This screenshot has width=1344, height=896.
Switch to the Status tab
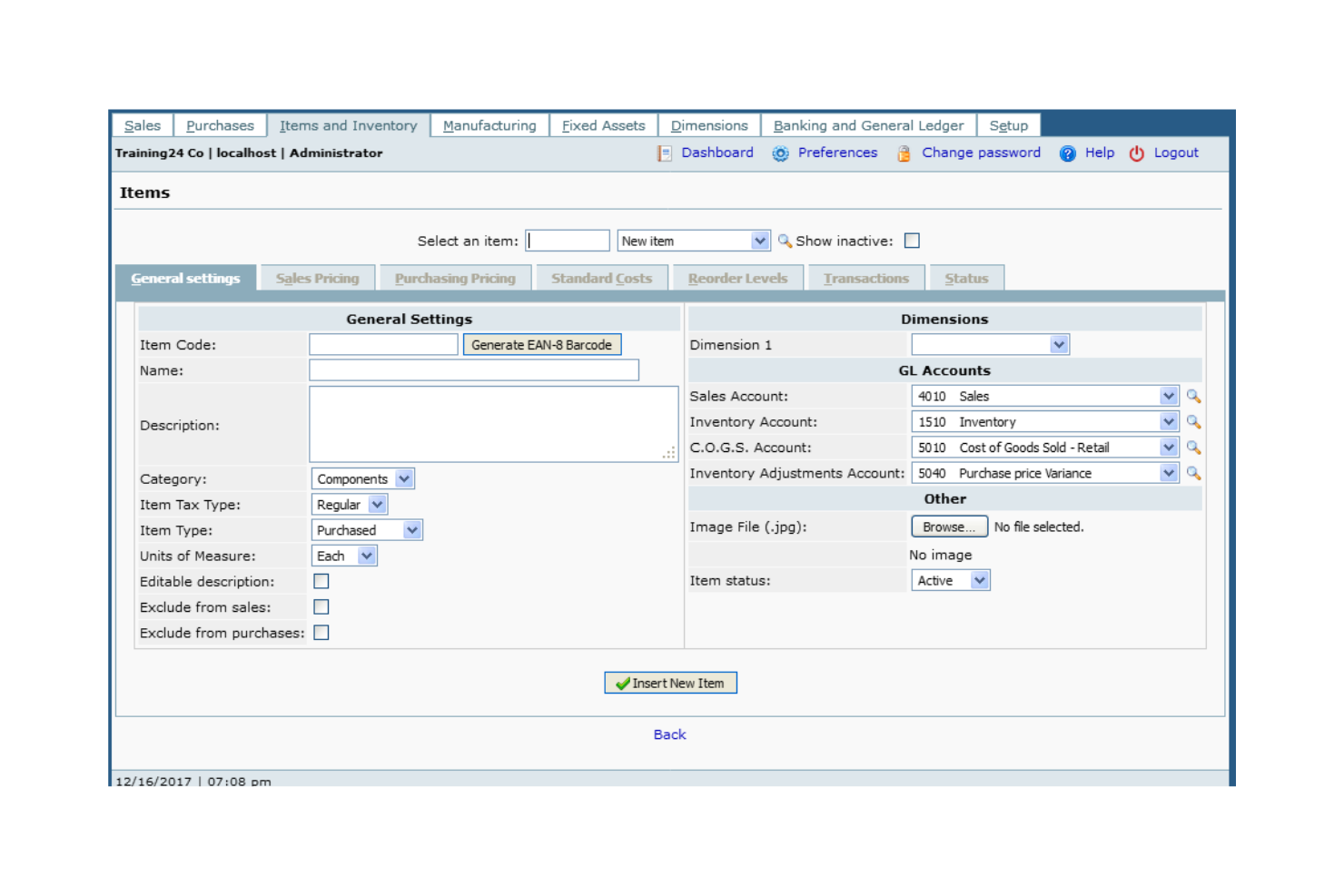(966, 278)
